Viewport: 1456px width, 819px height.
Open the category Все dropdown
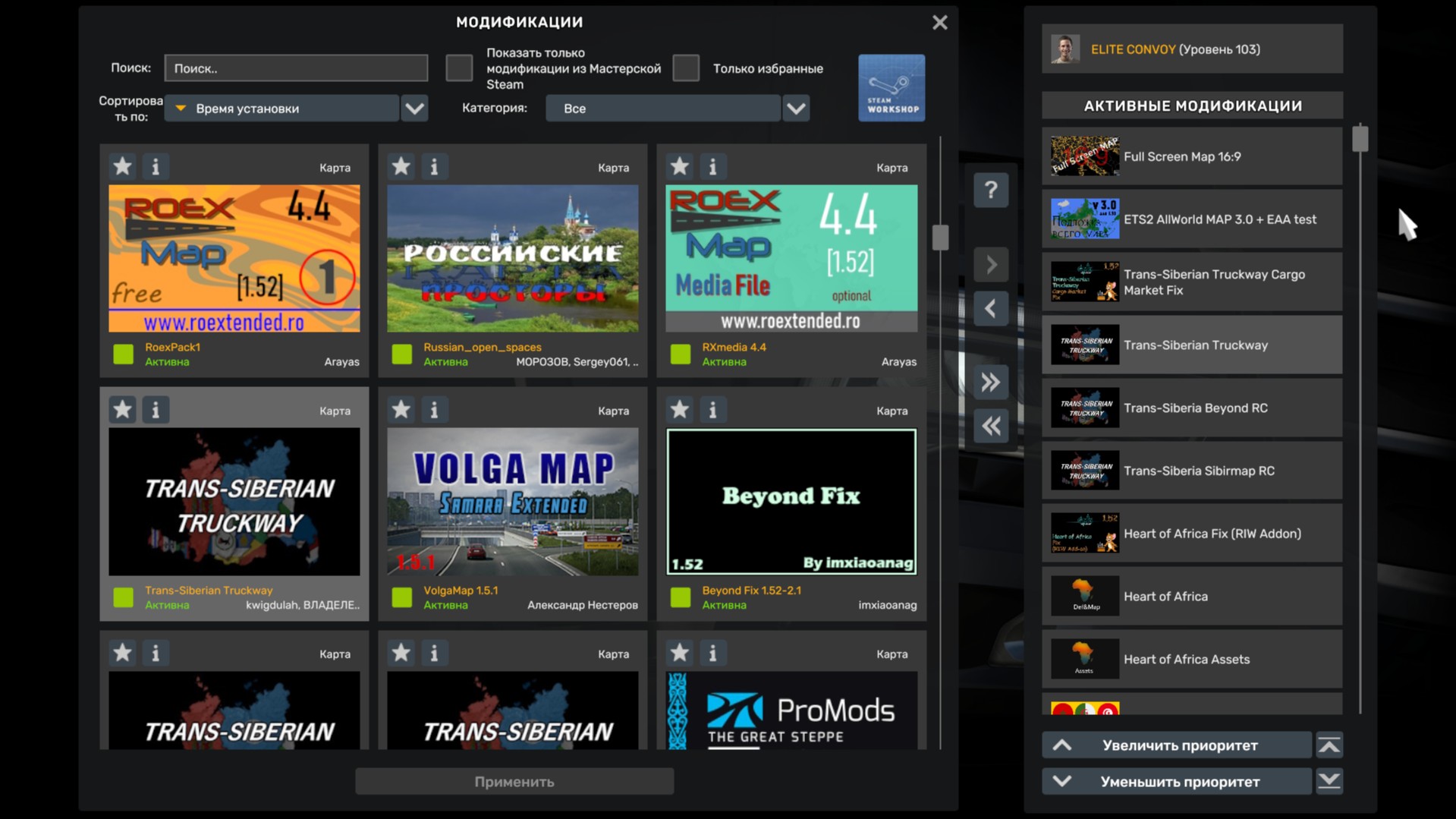point(662,109)
